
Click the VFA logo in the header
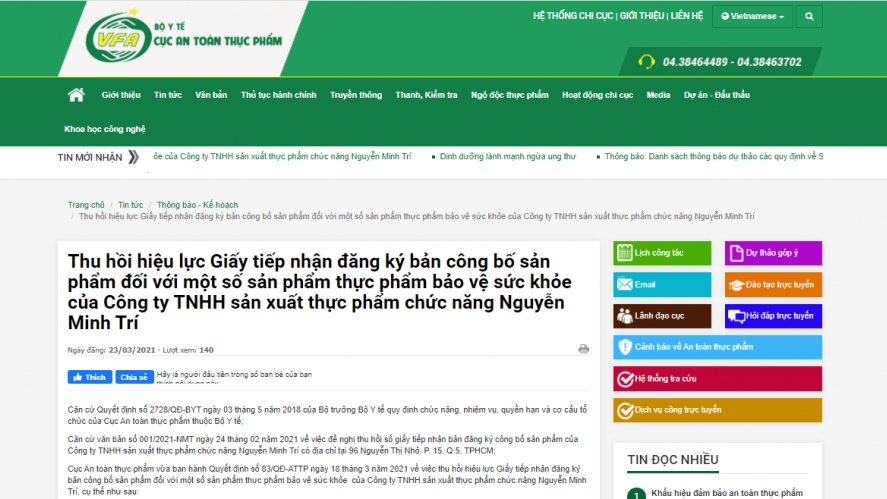[118, 37]
